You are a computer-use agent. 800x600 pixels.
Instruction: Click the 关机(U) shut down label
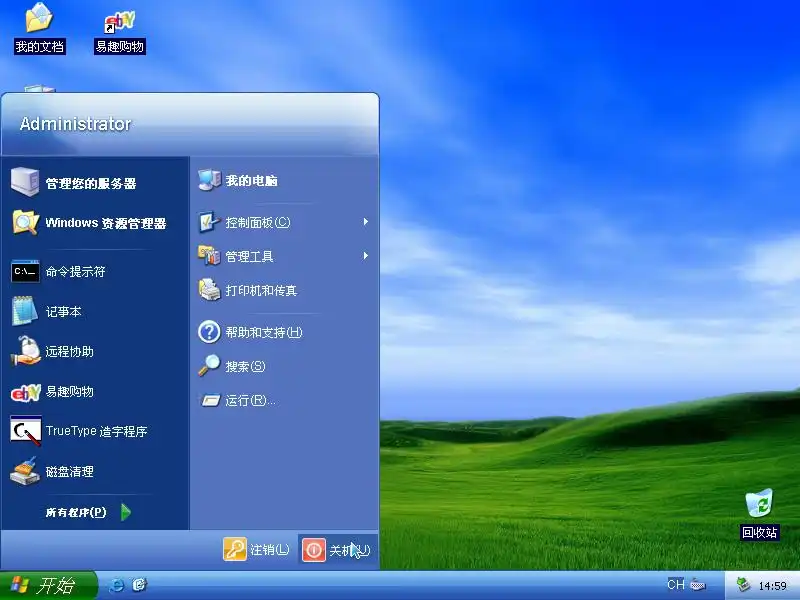pyautogui.click(x=349, y=551)
